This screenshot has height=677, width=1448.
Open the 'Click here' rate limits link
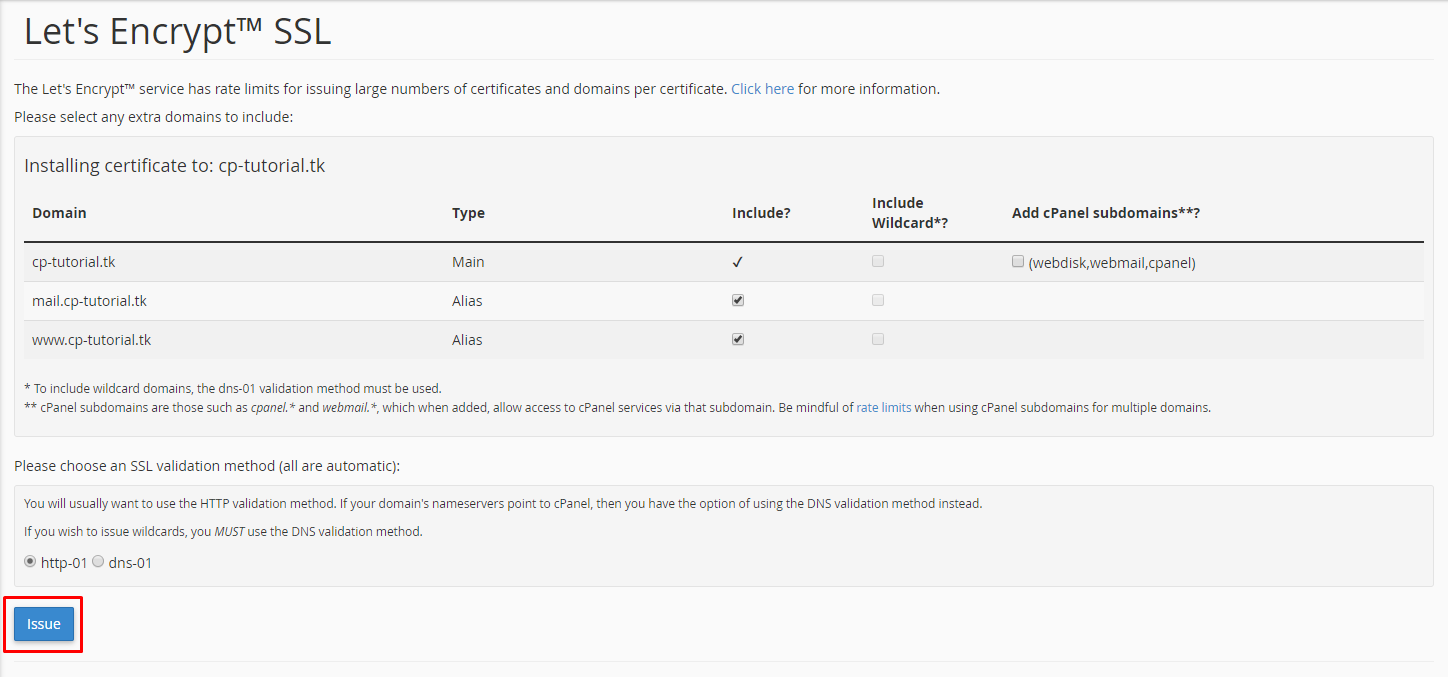(x=762, y=89)
